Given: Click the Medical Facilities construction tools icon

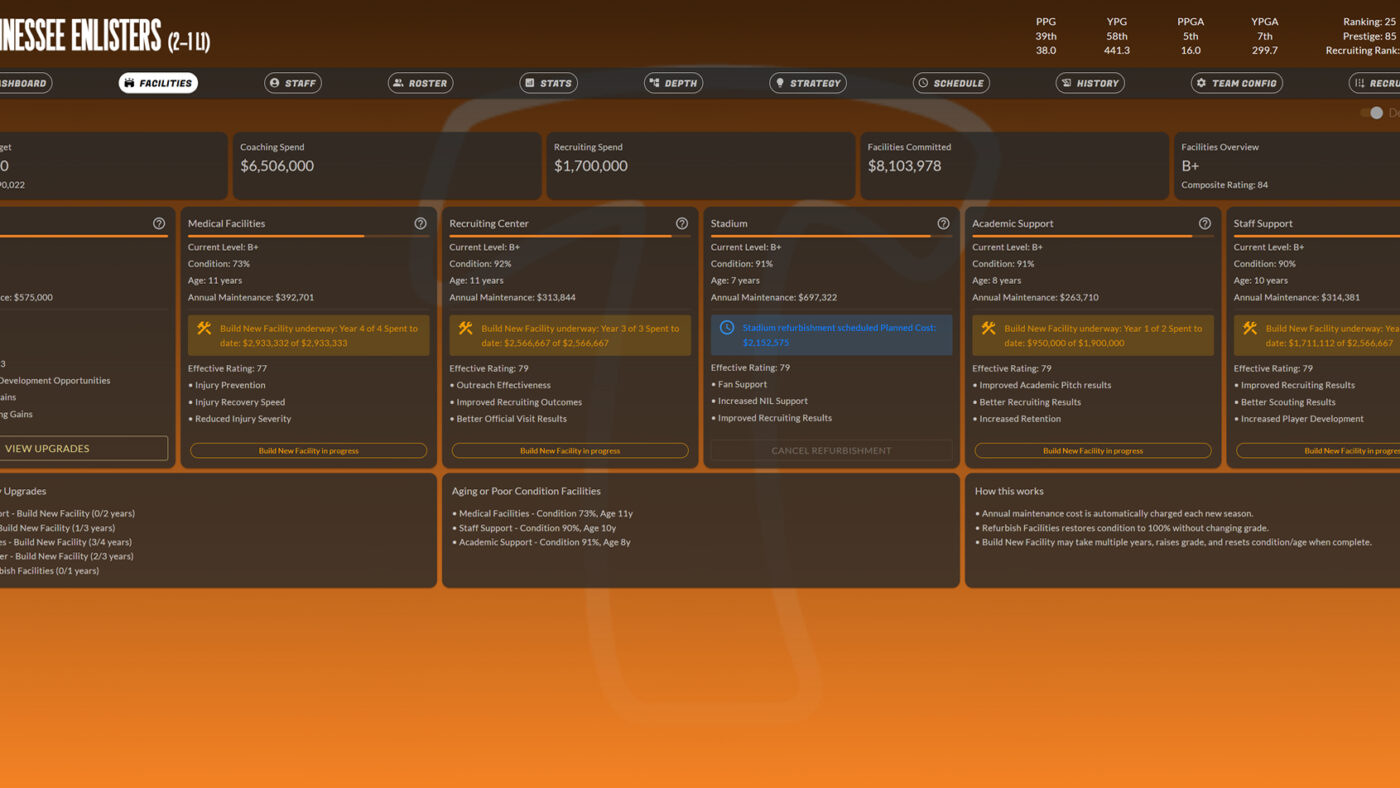Looking at the screenshot, I should 204,328.
